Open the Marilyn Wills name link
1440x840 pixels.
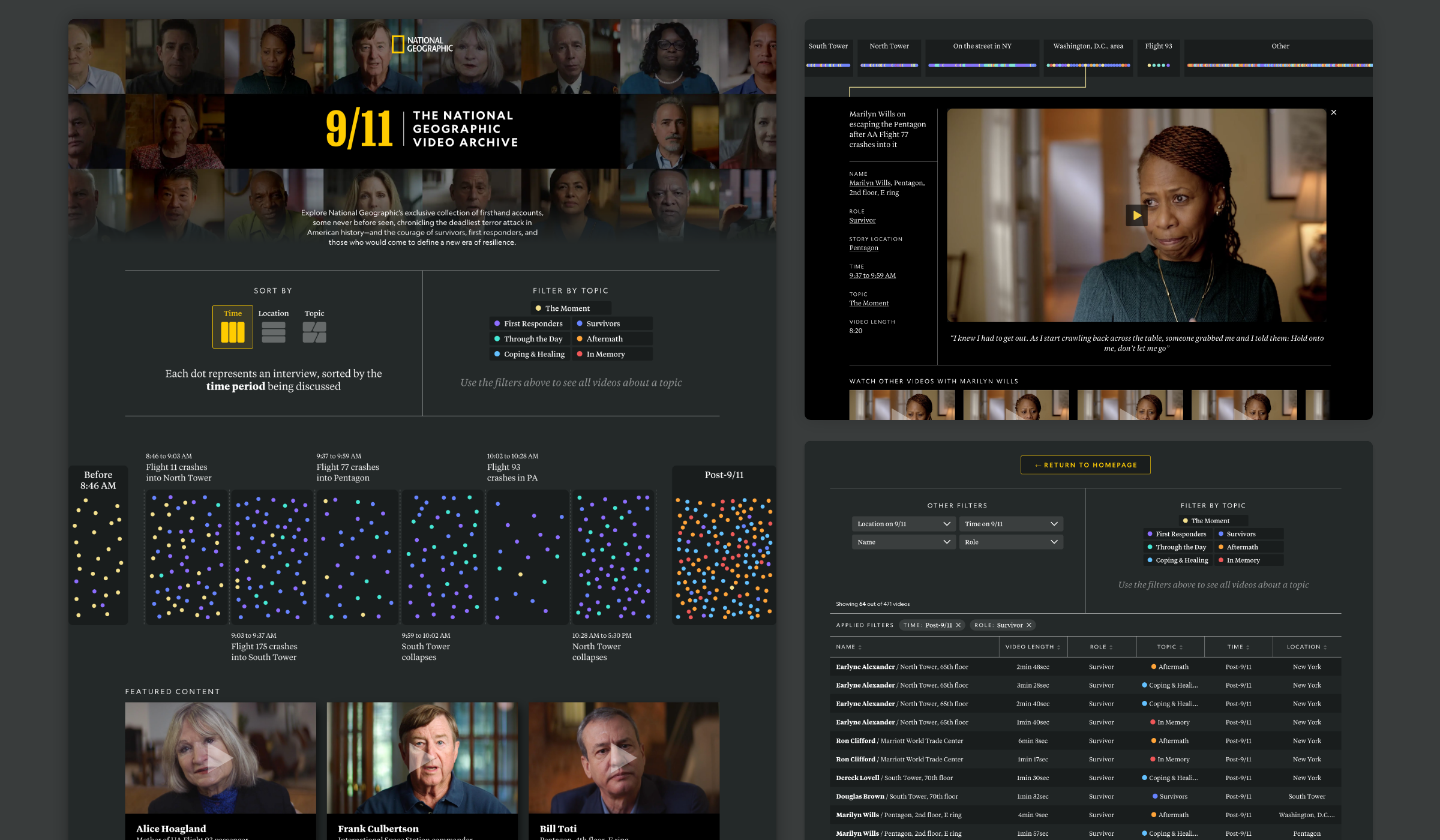[x=870, y=183]
